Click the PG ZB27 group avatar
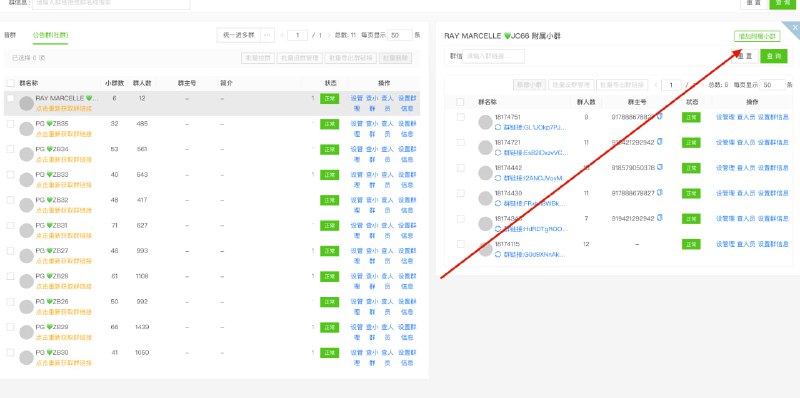This screenshot has width=800, height=398. click(x=27, y=256)
